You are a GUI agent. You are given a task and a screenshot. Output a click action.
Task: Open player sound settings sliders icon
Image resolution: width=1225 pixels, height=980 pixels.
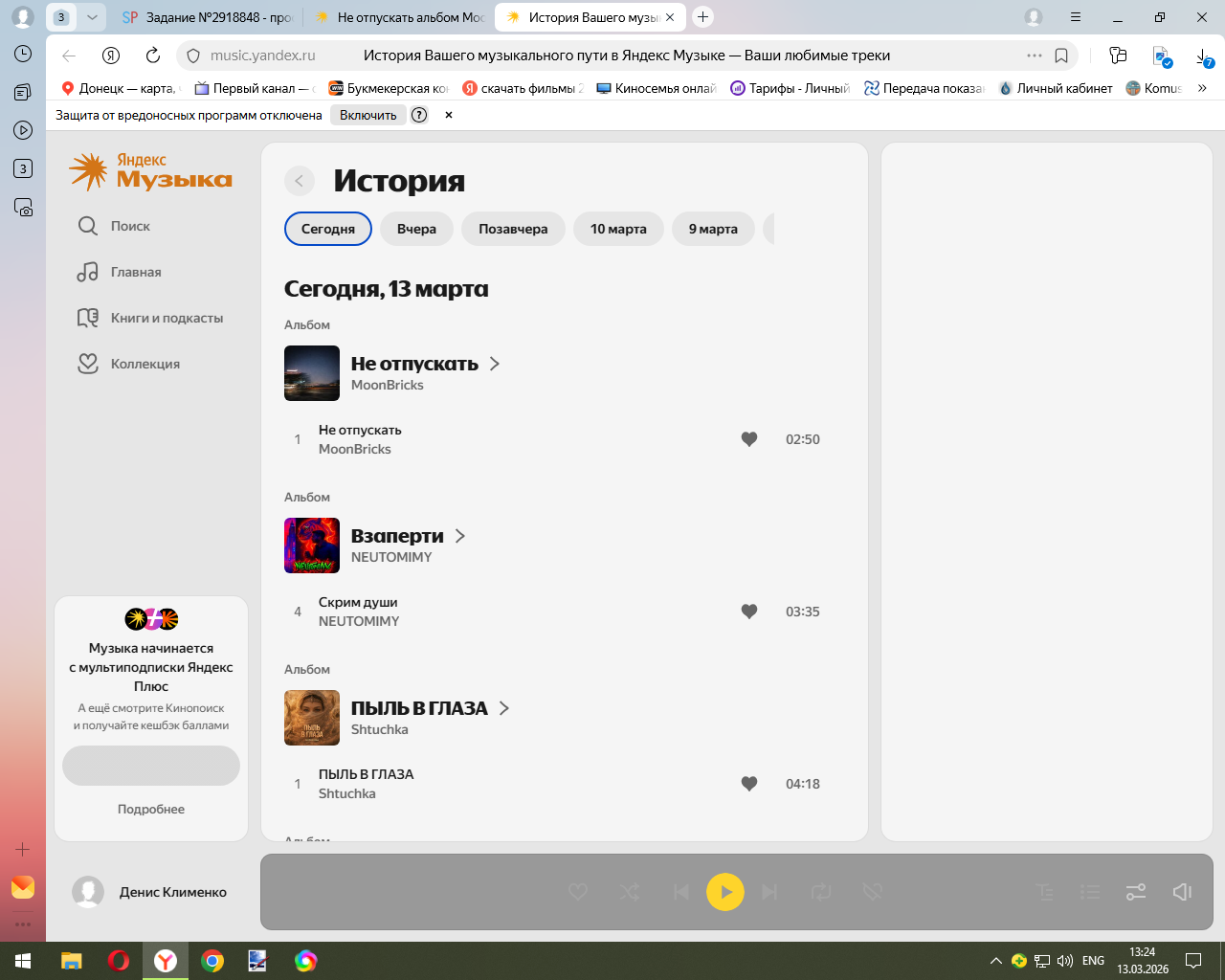click(x=1136, y=892)
